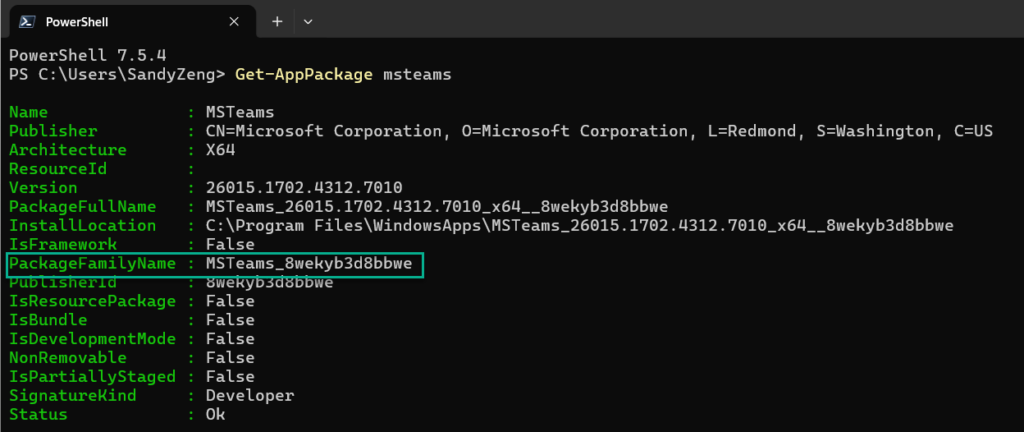Click the msteams command argument
The height and width of the screenshot is (432, 1024).
coord(416,75)
